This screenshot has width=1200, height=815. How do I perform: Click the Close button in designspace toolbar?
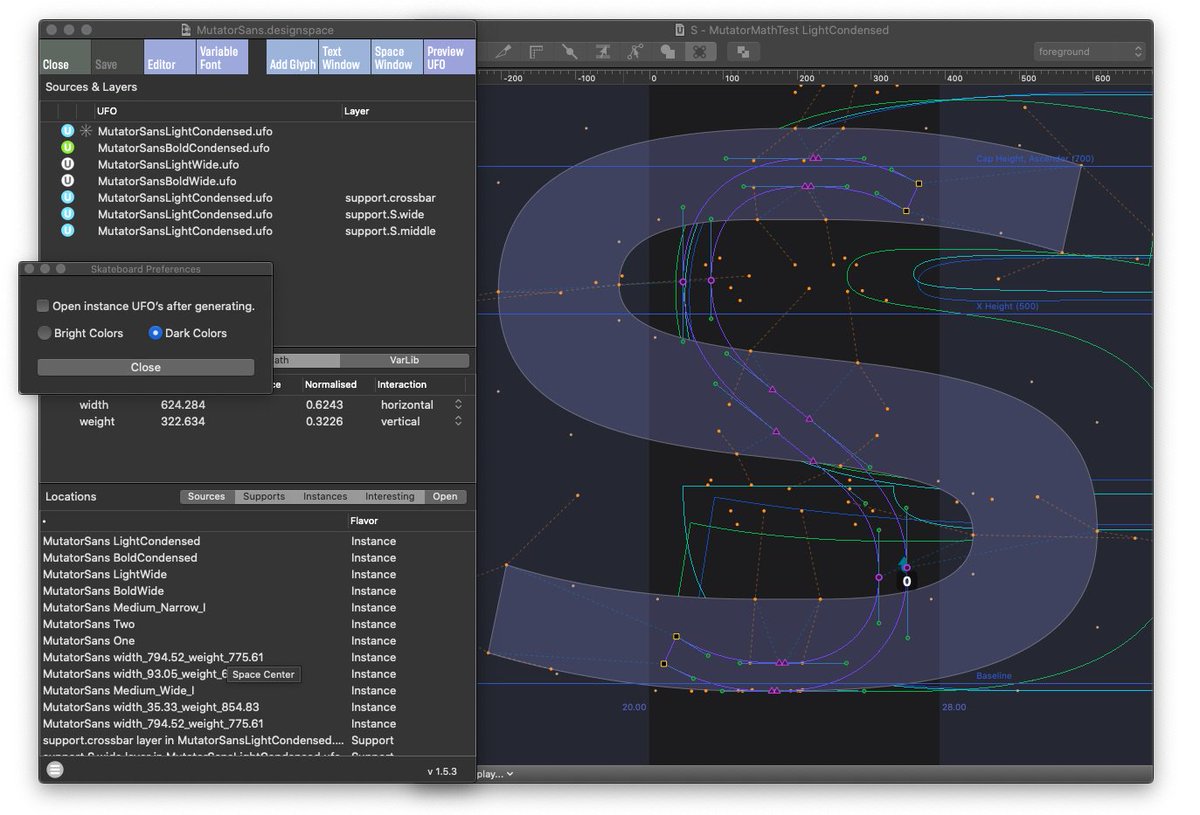point(65,57)
